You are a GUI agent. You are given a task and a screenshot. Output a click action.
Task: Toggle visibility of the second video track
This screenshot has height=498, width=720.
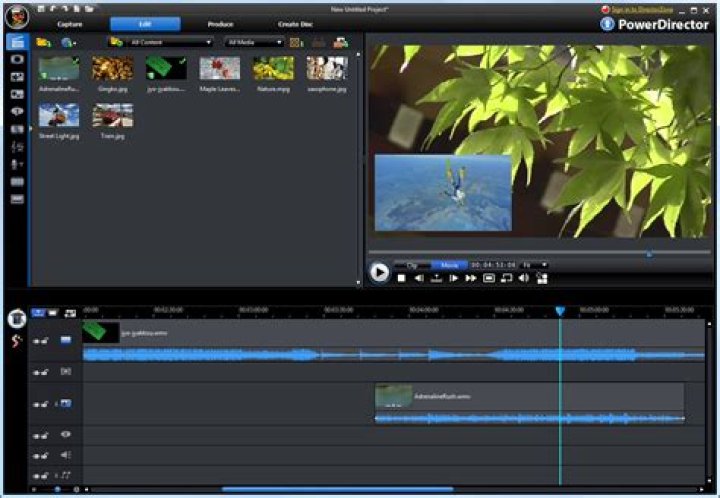37,405
